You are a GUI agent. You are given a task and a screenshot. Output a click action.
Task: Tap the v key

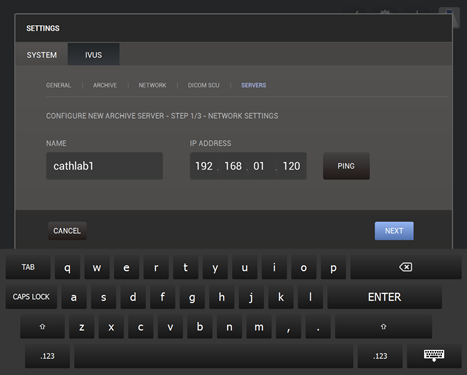(170, 327)
